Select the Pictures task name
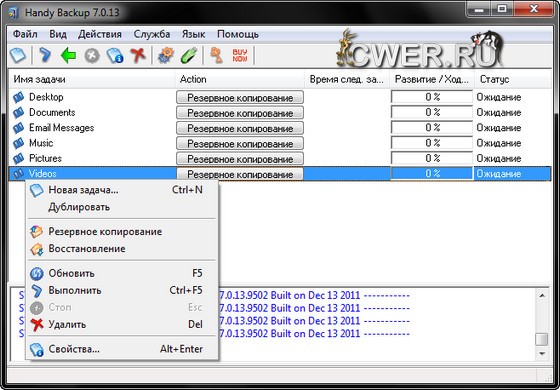Viewport: 560px width, 390px height. tap(45, 159)
